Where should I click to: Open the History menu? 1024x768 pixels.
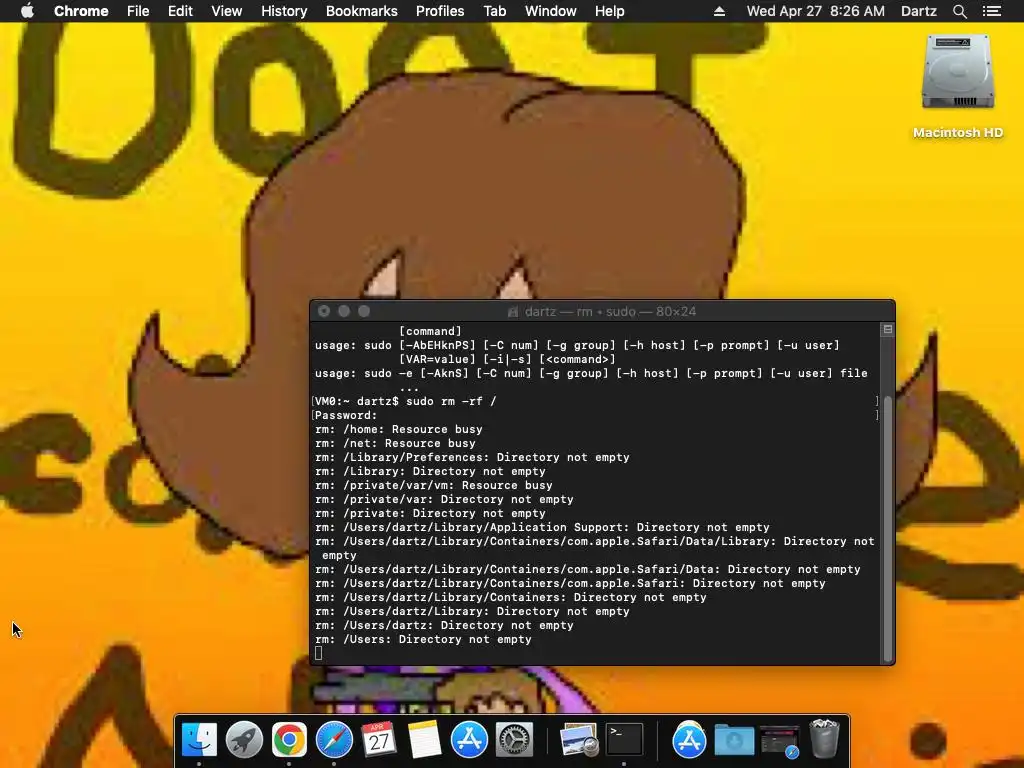pyautogui.click(x=284, y=11)
